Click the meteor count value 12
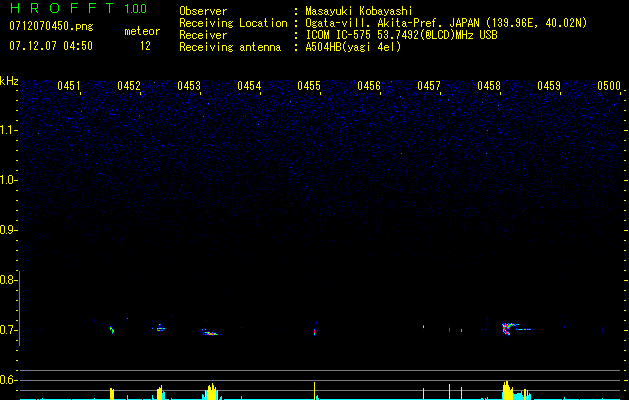This screenshot has height=400, width=629. pyautogui.click(x=145, y=46)
